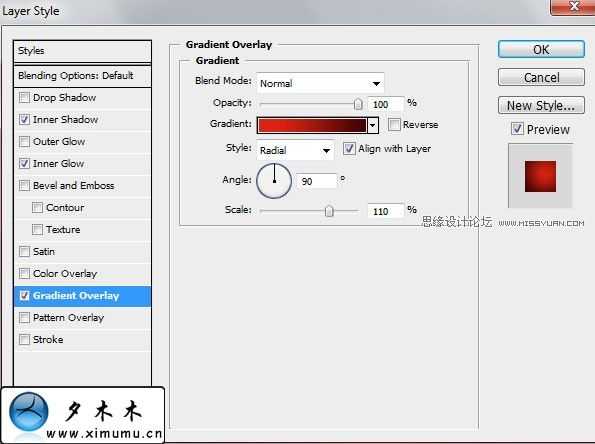The height and width of the screenshot is (444, 595).
Task: Click the New Style... button
Action: coord(541,105)
